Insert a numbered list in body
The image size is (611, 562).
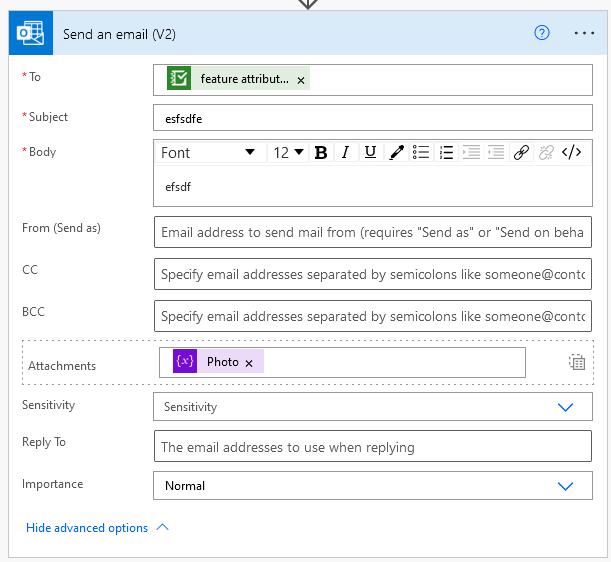tap(446, 153)
